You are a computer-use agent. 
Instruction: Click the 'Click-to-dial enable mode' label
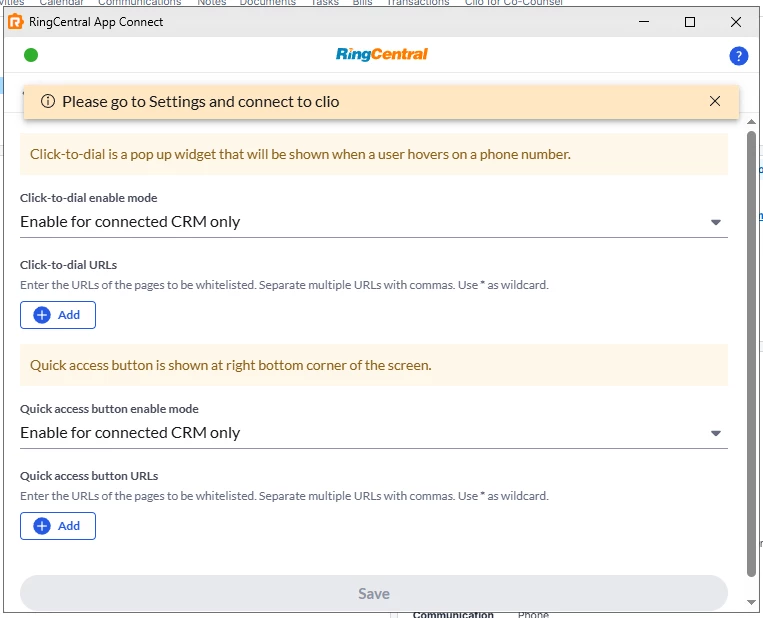(89, 198)
